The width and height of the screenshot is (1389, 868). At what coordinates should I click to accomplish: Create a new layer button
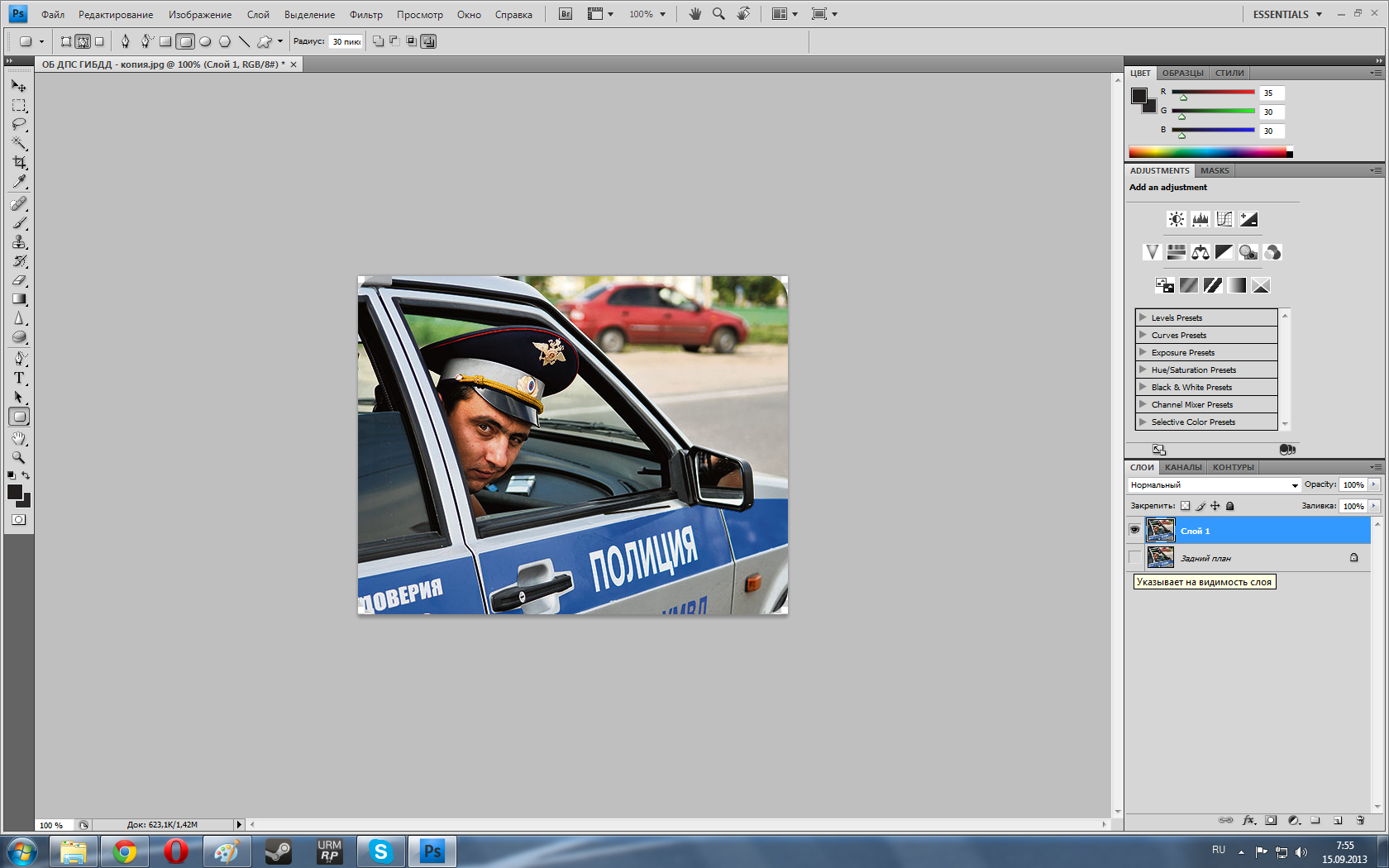(1338, 820)
